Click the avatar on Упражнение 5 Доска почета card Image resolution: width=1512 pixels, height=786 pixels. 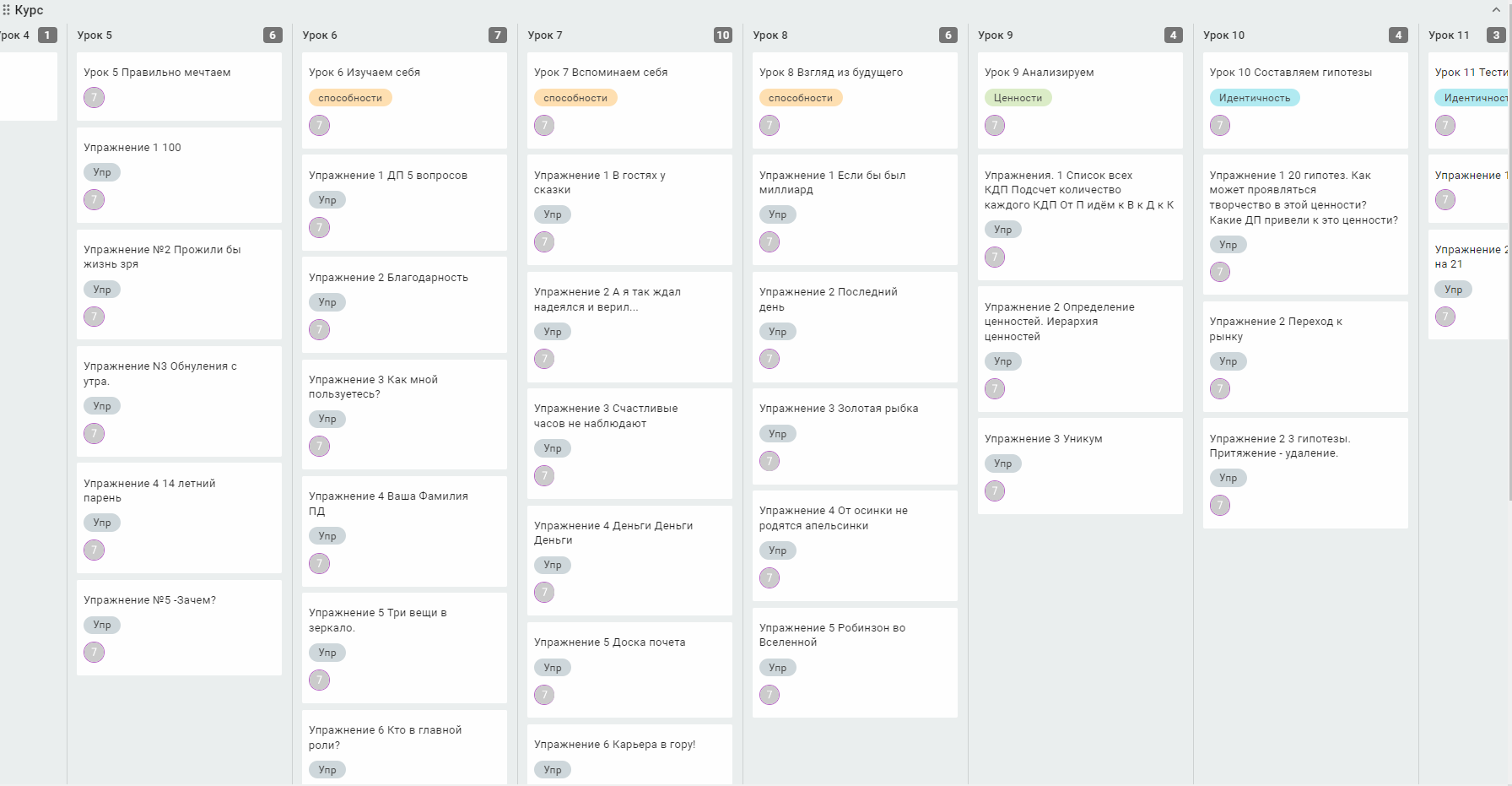point(545,695)
